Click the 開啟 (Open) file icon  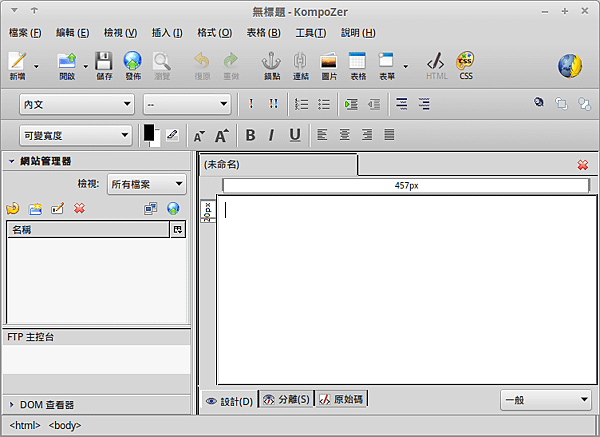click(67, 61)
